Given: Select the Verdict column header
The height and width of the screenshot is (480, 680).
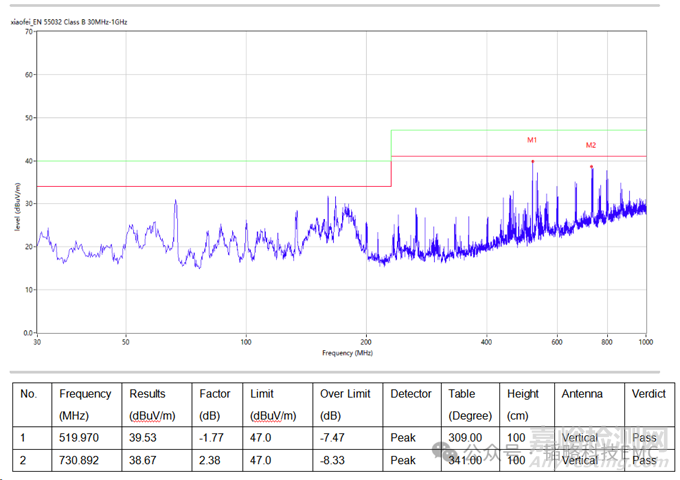Looking at the screenshot, I should [648, 394].
